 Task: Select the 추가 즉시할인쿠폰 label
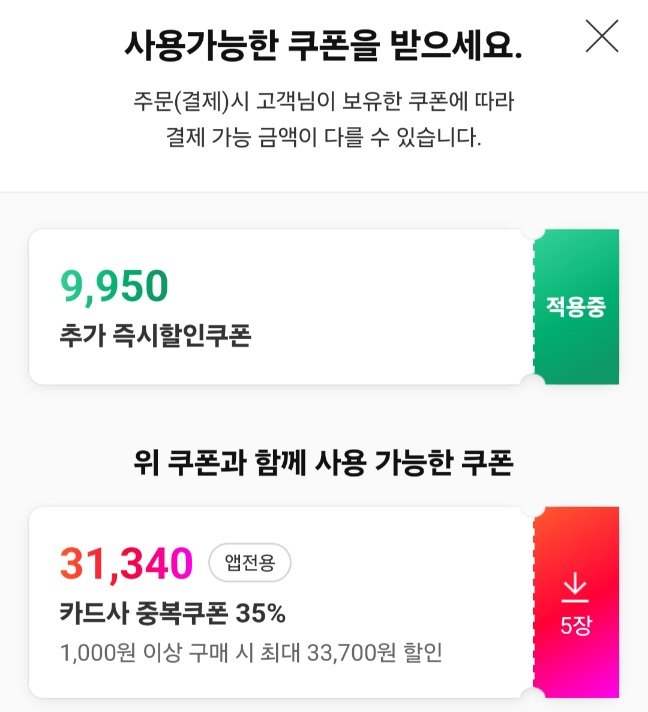155,335
